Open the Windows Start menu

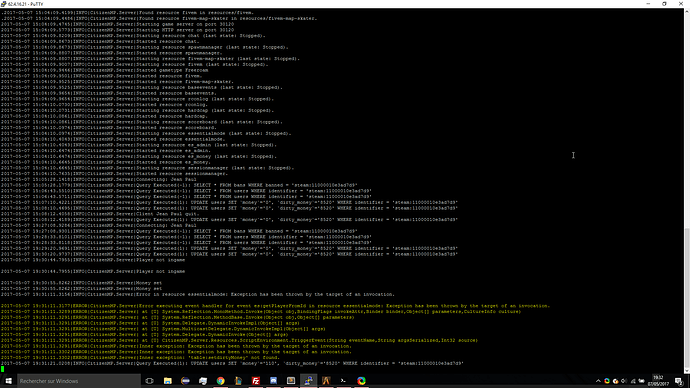(8, 381)
